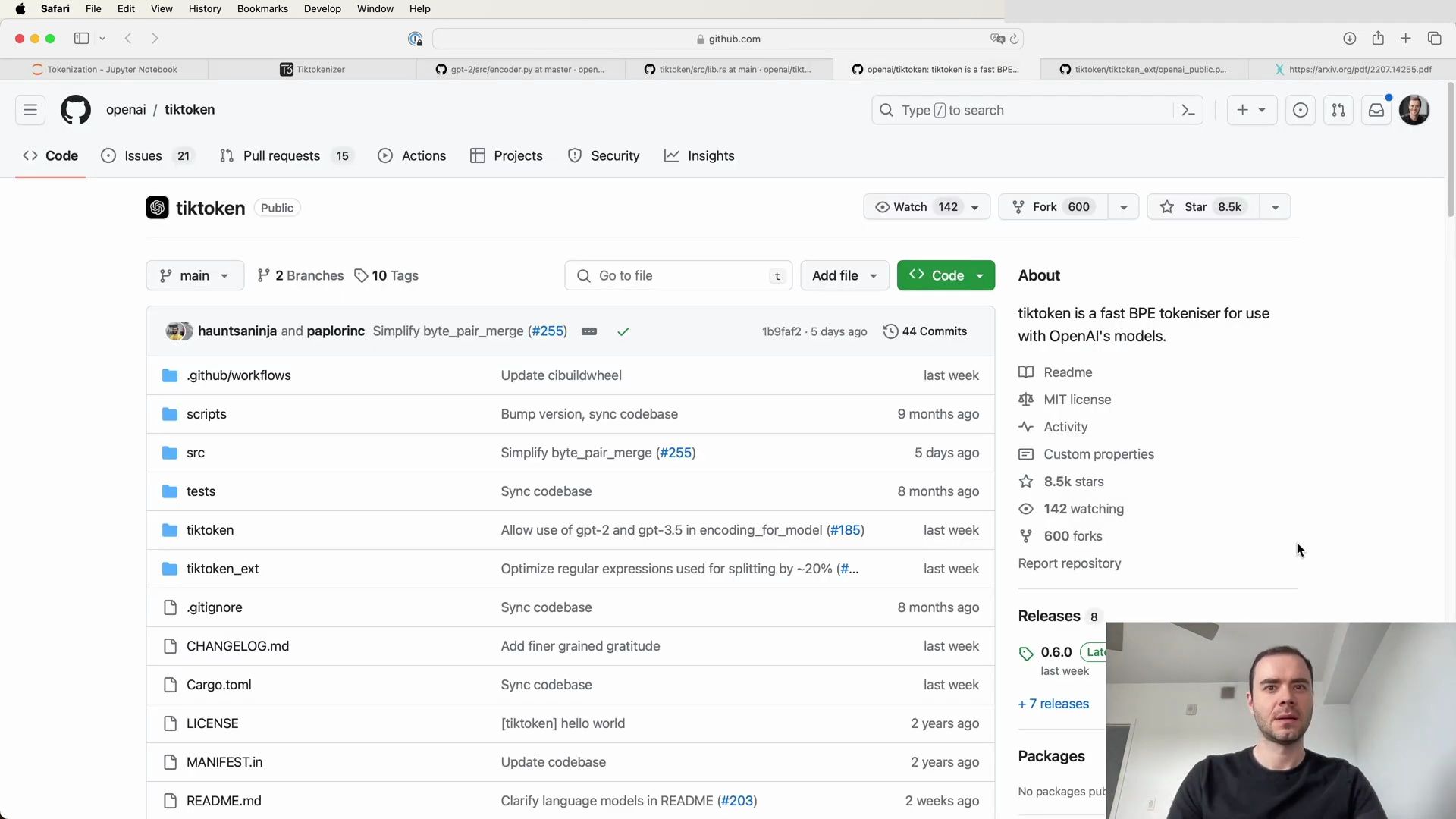Viewport: 1456px width, 819px height.
Task: Click the github.com address bar
Action: [x=728, y=39]
